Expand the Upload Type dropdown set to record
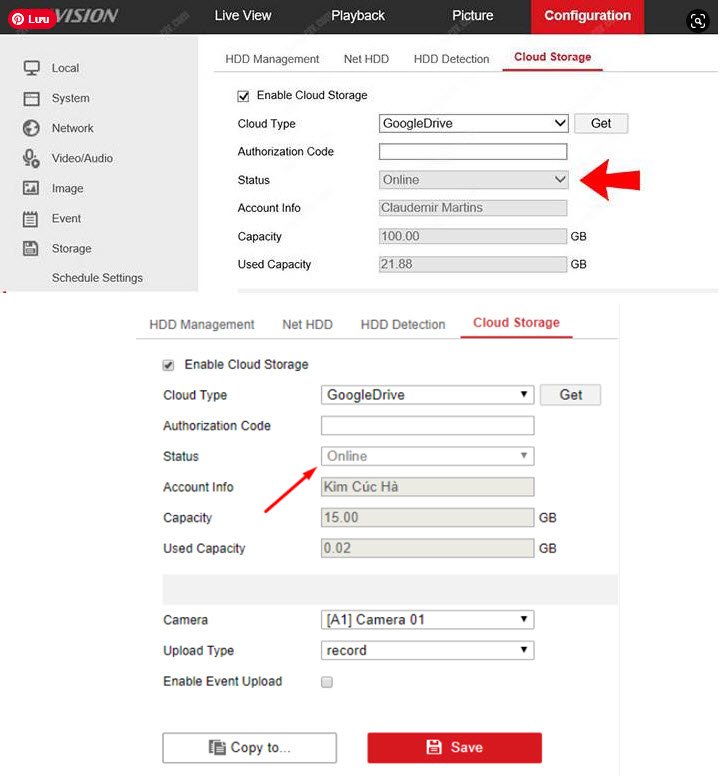This screenshot has height=777, width=727. click(427, 651)
